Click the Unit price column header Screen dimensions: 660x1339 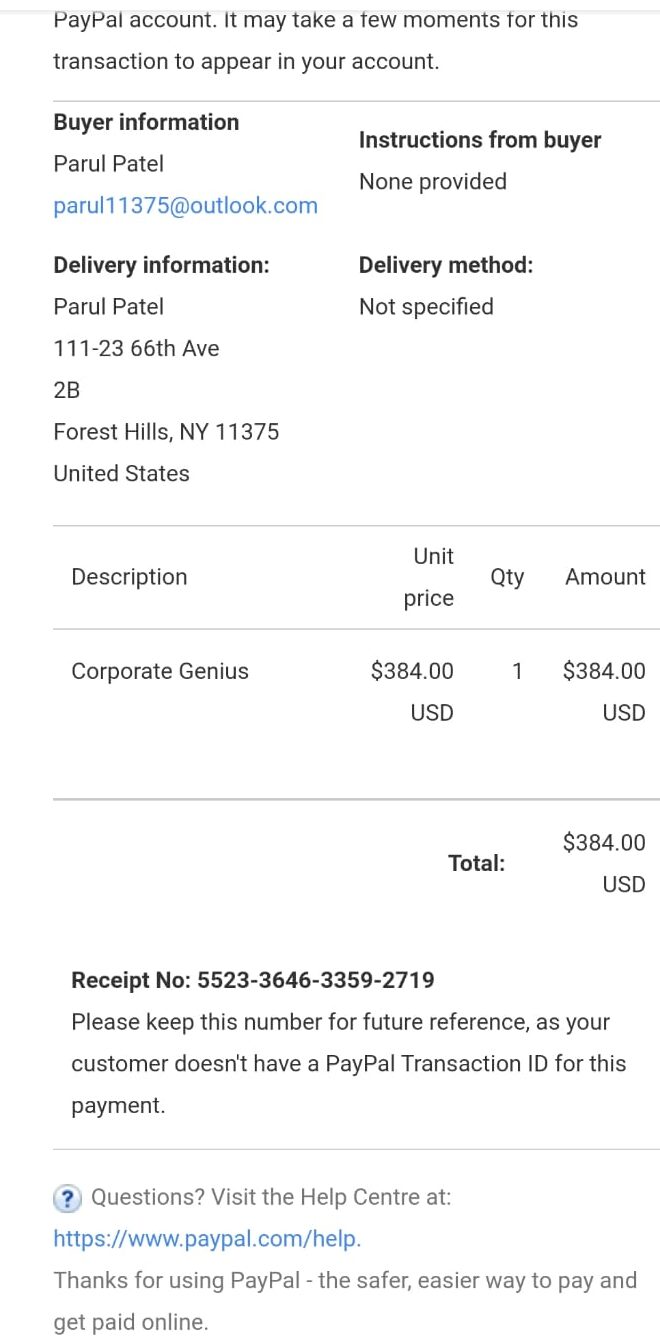430,577
